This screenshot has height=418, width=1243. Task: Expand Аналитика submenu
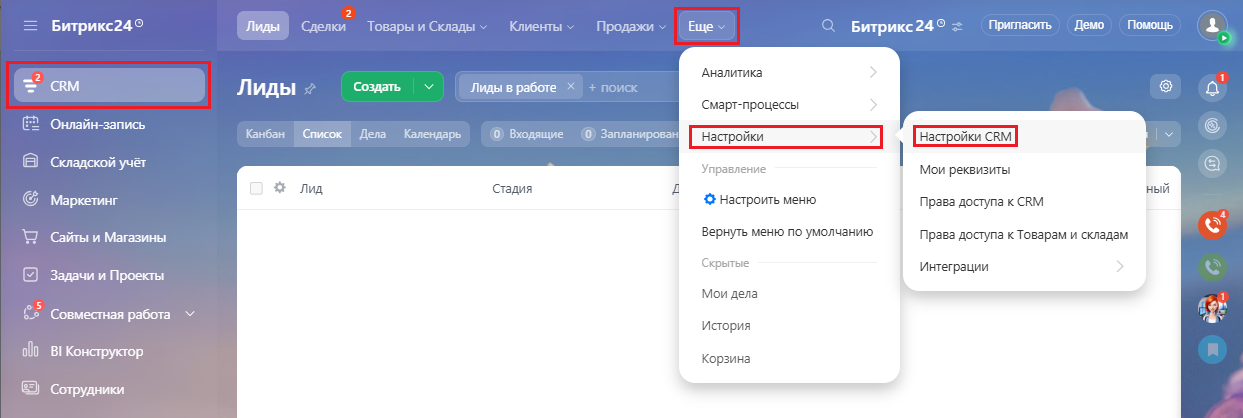[790, 72]
